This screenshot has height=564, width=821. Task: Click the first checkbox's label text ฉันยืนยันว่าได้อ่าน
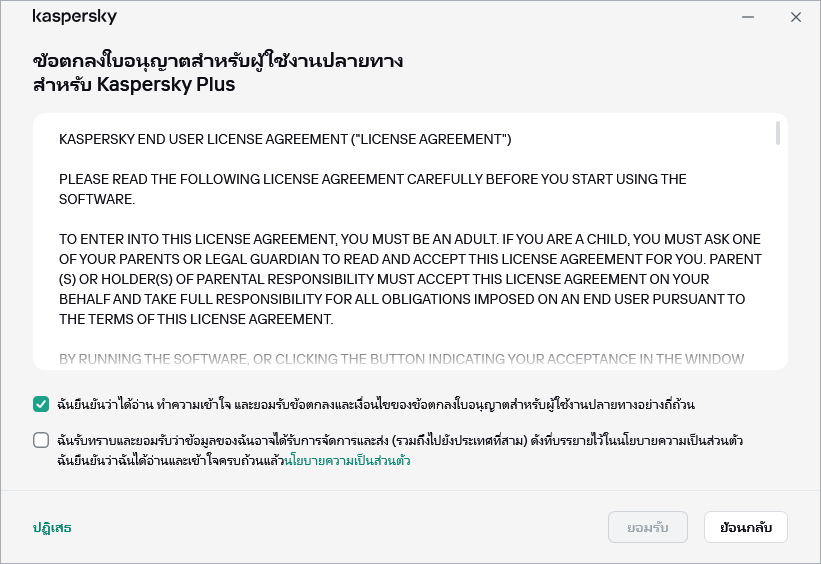click(376, 405)
